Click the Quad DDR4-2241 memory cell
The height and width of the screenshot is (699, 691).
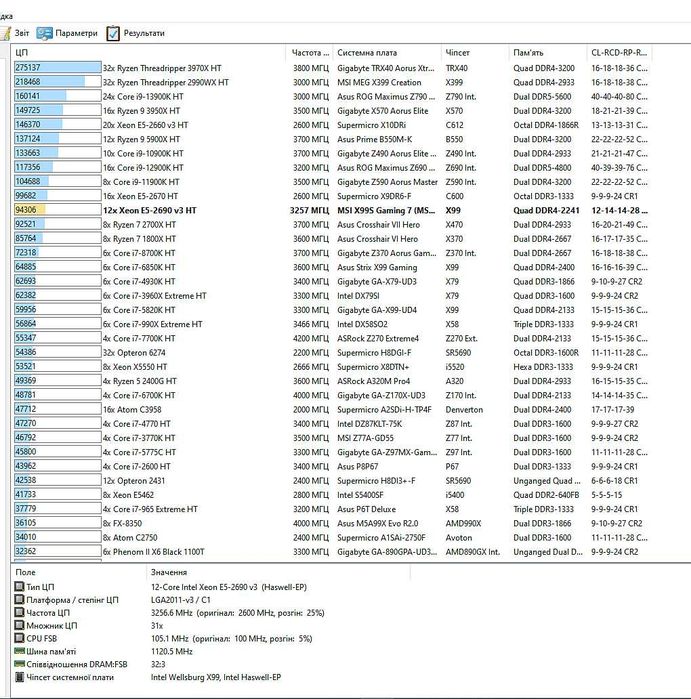546,210
